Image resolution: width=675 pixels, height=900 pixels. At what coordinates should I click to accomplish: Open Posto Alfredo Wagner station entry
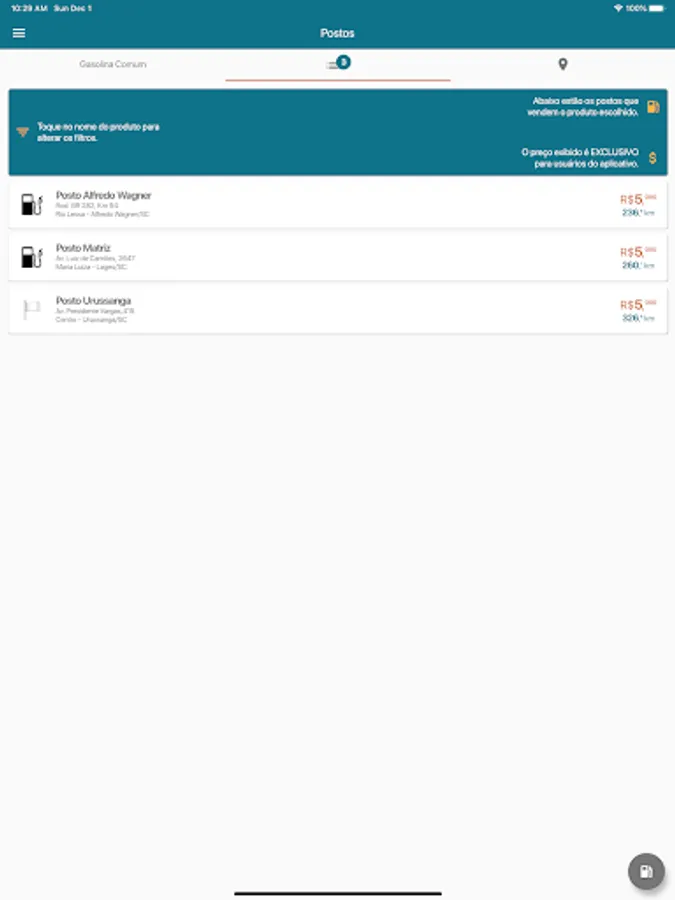pyautogui.click(x=338, y=205)
